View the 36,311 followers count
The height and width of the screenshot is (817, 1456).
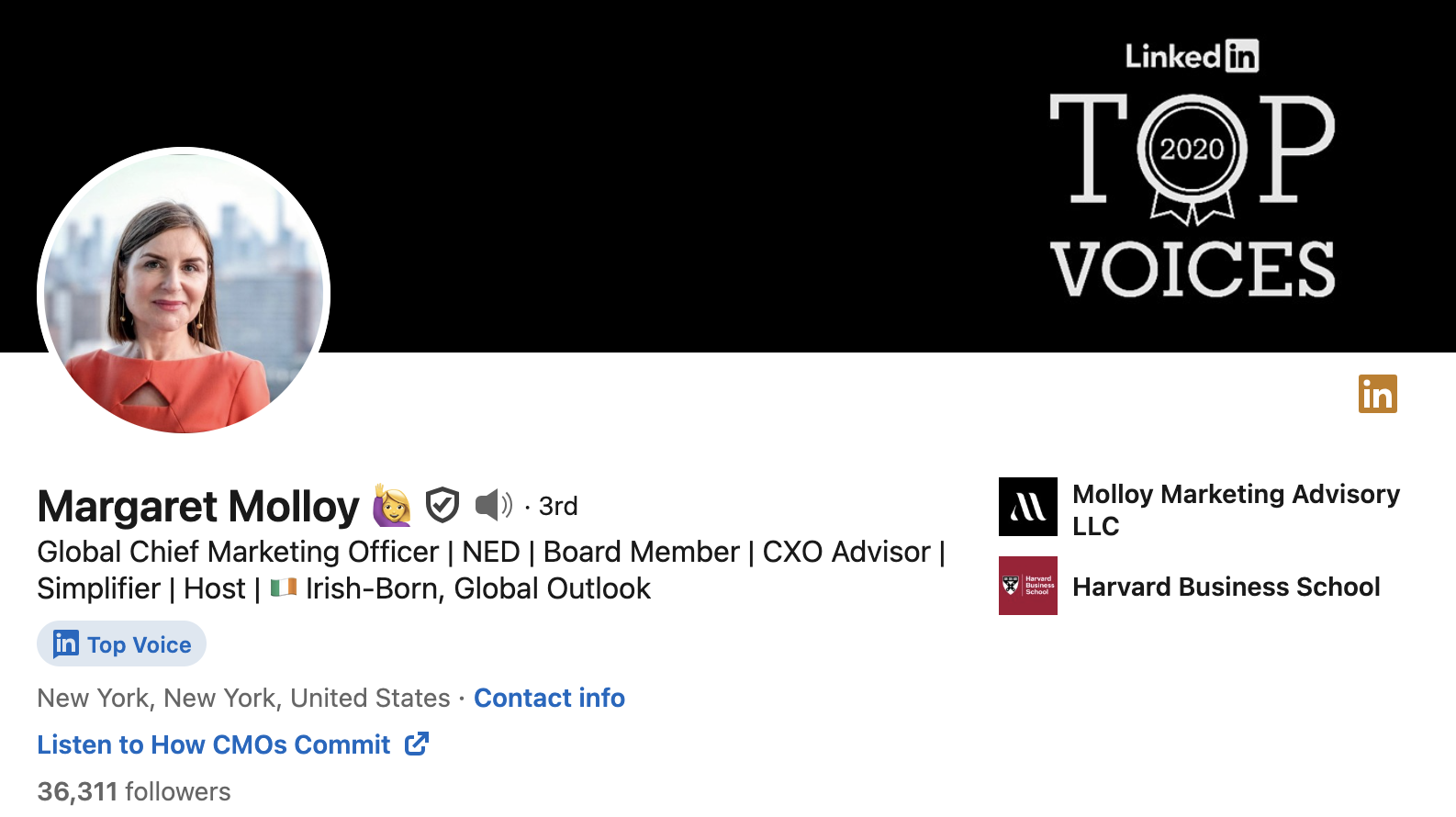[x=134, y=791]
